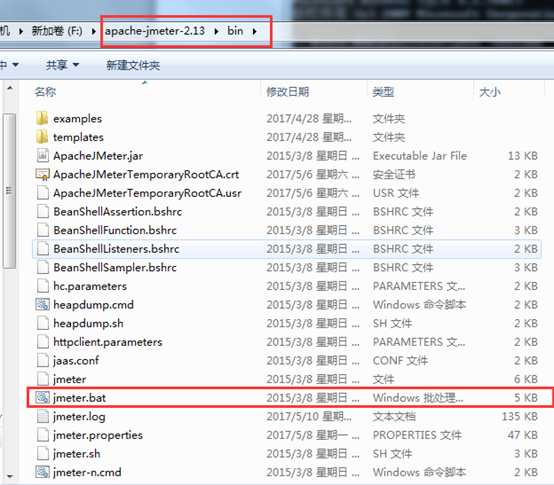
Task: Select the jmeter.properties file icon
Action: (43, 435)
